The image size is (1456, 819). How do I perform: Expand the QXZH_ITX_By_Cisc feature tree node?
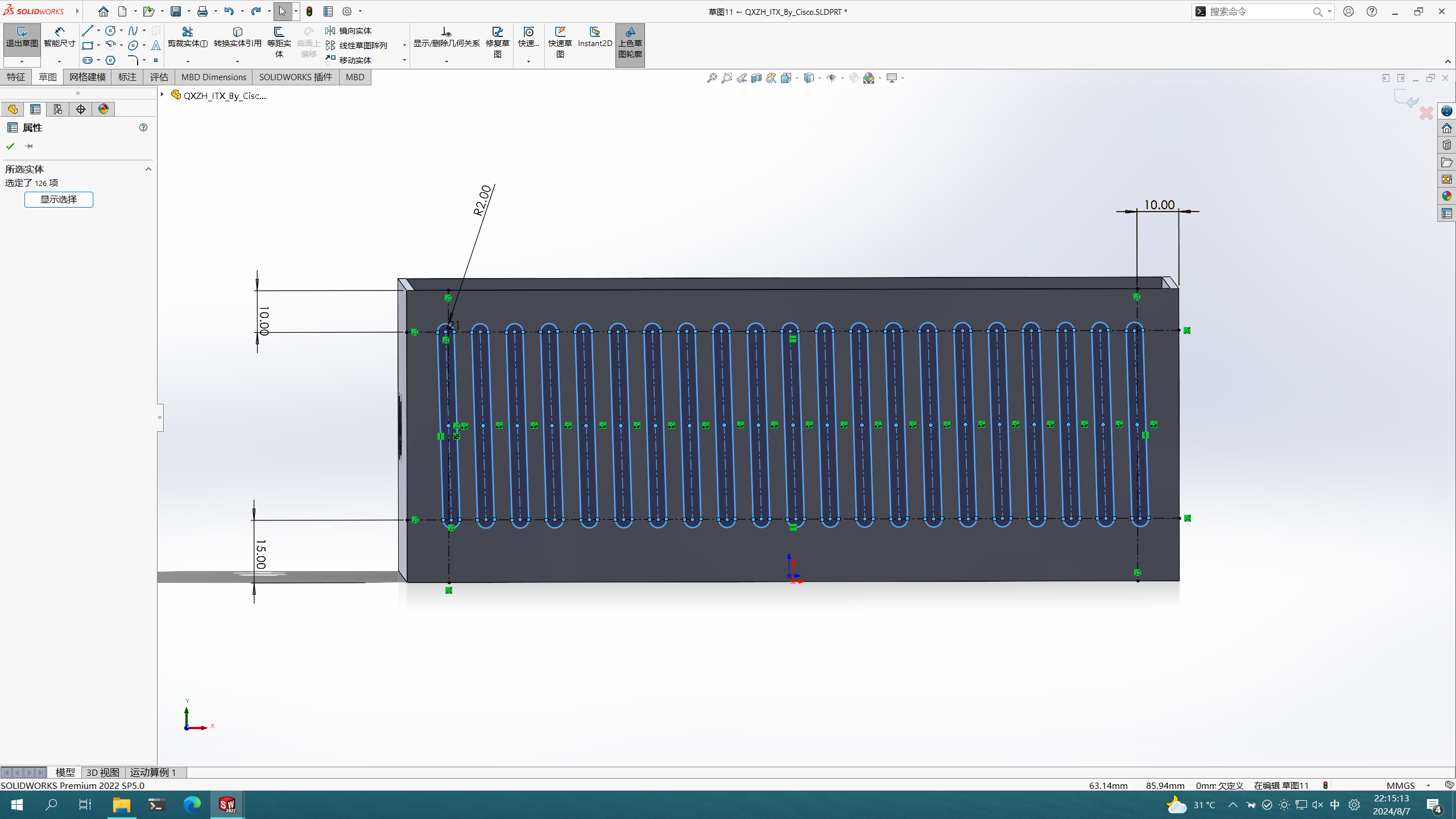pos(162,95)
